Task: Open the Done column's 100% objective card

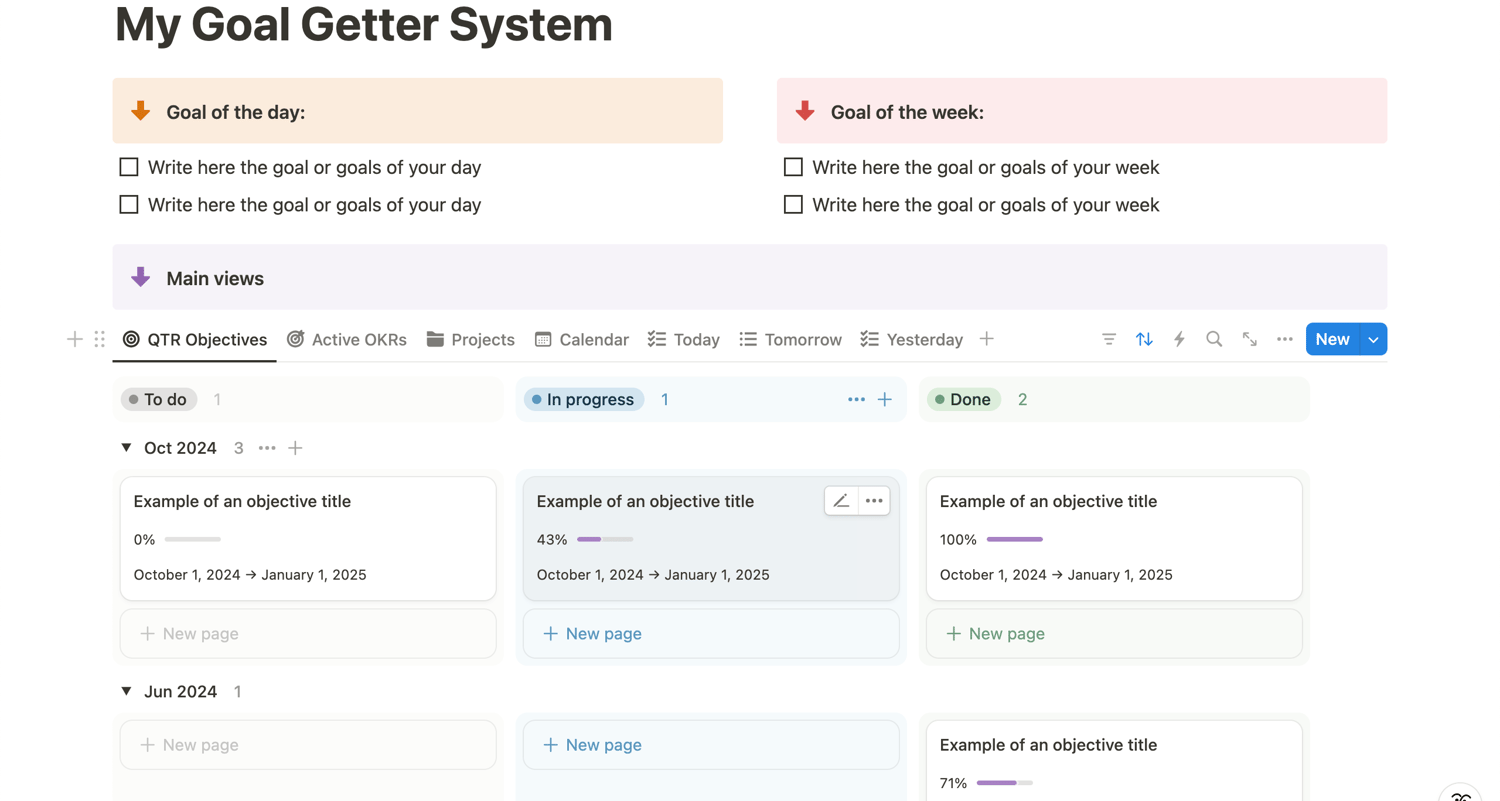Action: click(x=1114, y=538)
